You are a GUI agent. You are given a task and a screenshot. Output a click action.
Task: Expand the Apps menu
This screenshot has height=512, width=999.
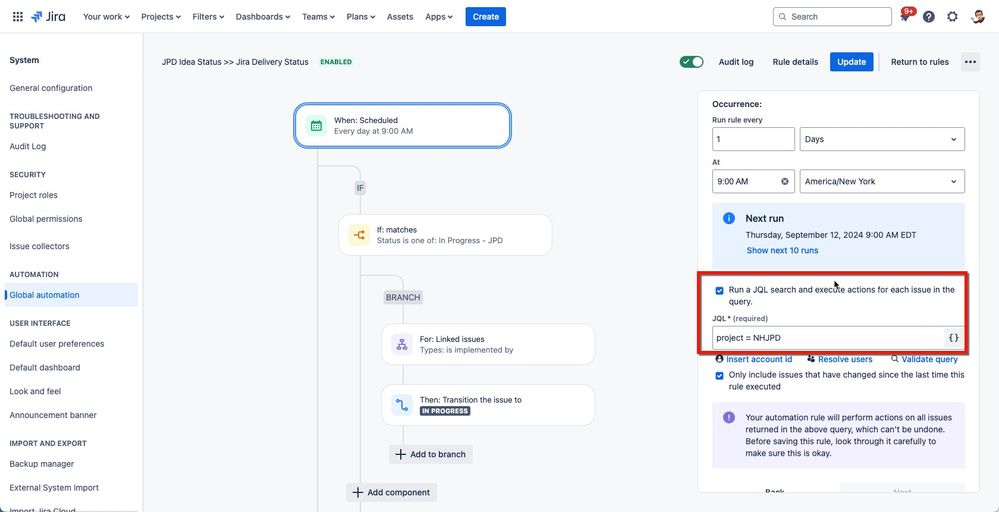(x=439, y=17)
